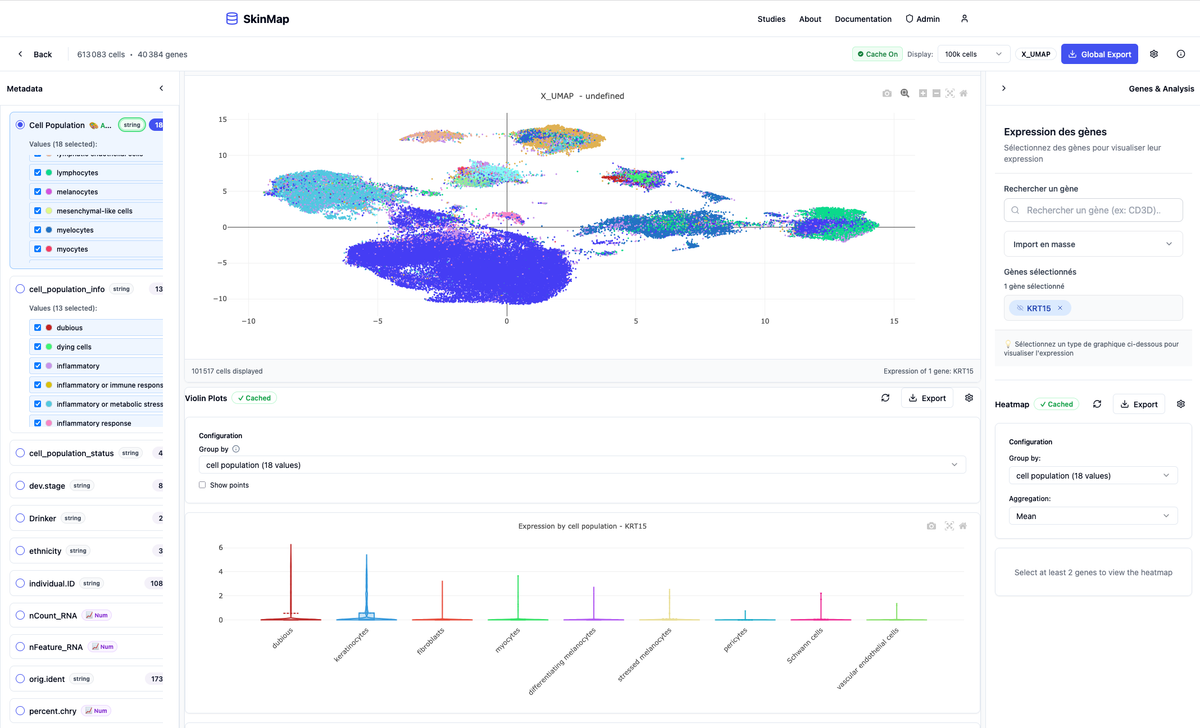The height and width of the screenshot is (728, 1200).
Task: Export the violin plot data
Action: coord(926,397)
